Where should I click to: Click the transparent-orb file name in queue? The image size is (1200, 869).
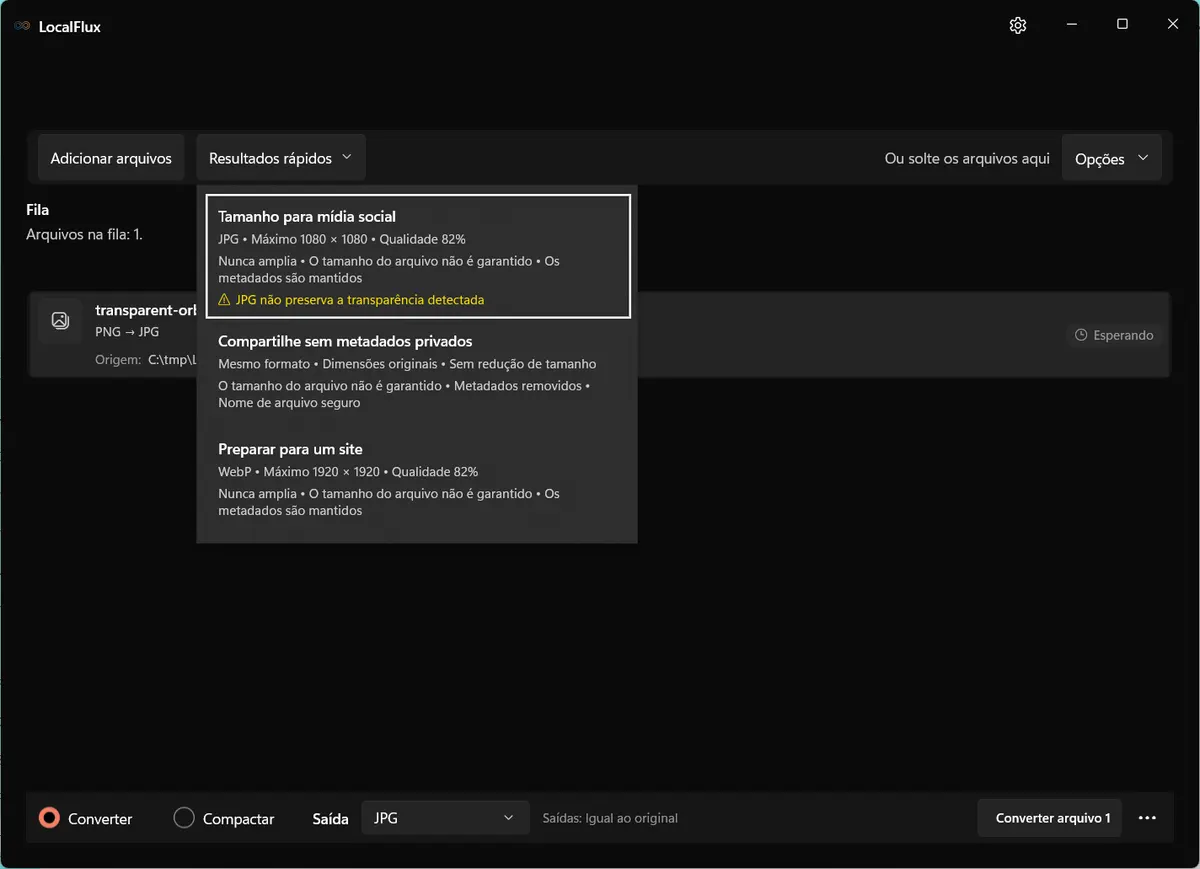(x=146, y=310)
